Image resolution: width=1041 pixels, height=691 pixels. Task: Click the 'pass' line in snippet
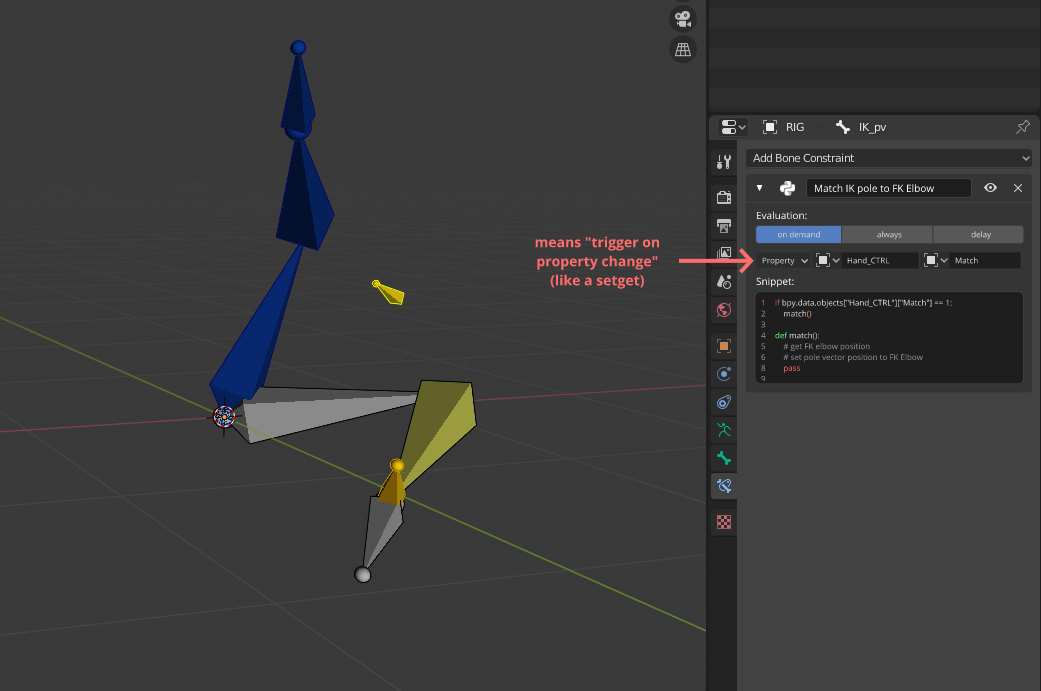point(791,368)
